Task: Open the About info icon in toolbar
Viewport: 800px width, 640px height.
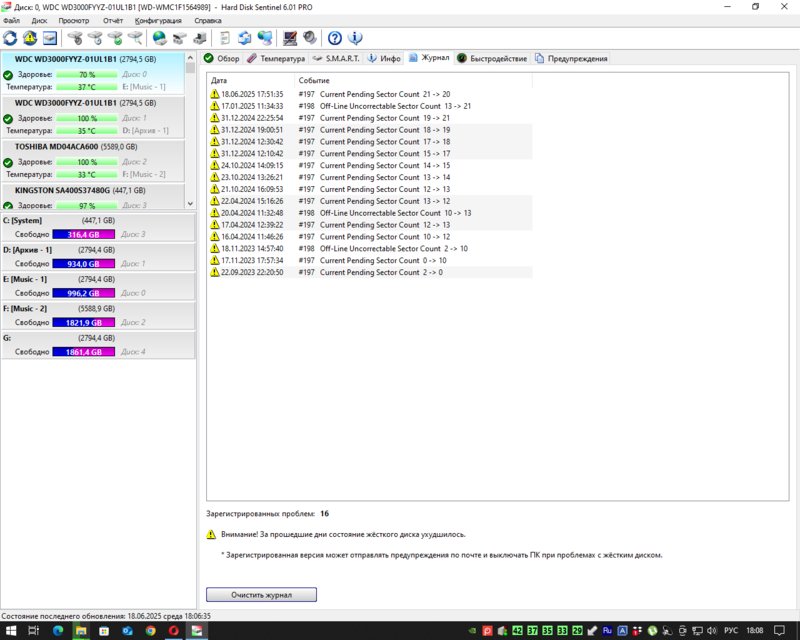Action: coord(355,38)
